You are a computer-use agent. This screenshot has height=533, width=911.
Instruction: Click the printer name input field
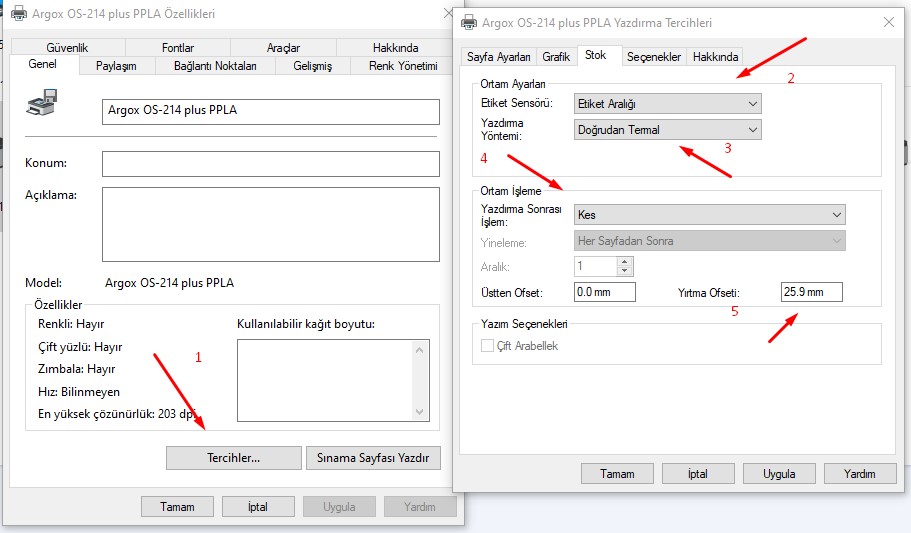(271, 112)
